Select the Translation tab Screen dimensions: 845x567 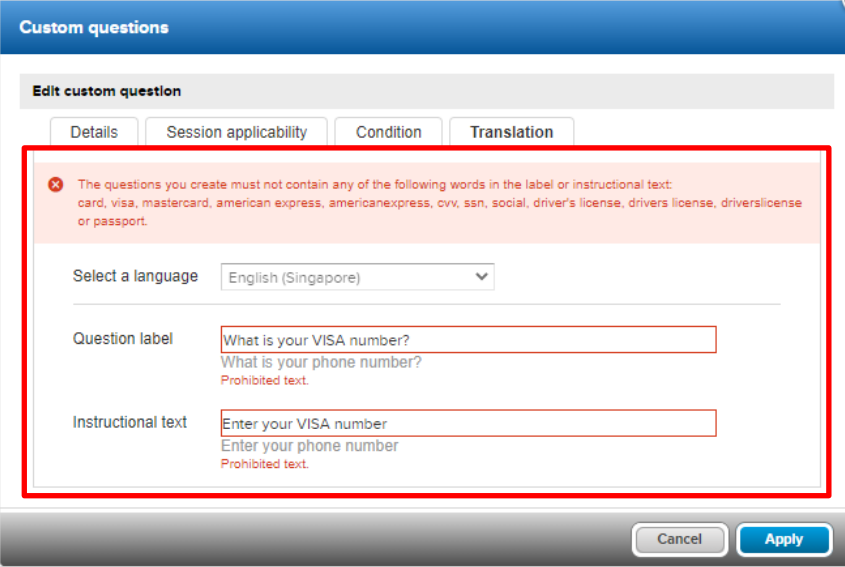(511, 132)
